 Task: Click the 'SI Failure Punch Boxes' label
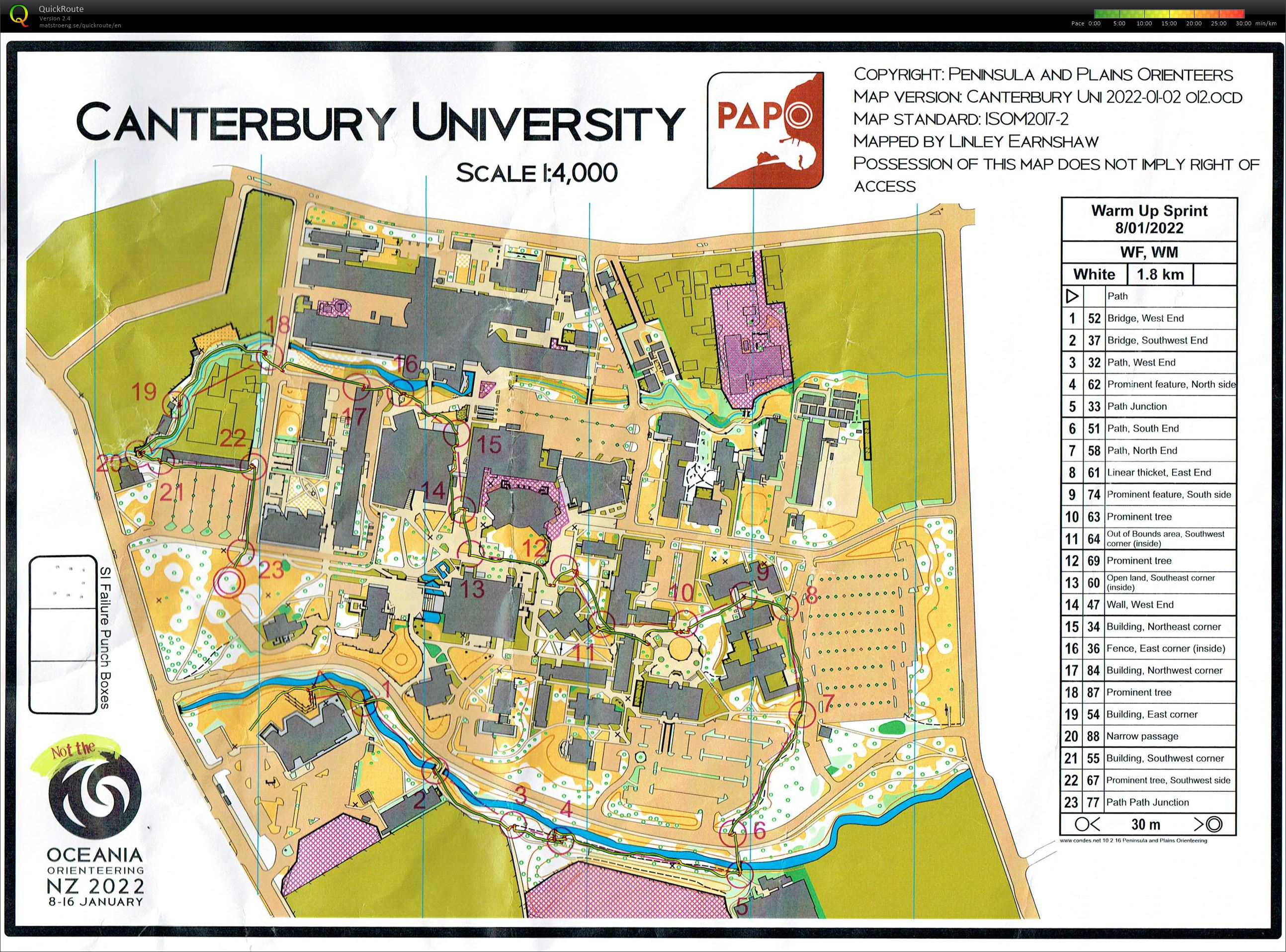tap(105, 637)
